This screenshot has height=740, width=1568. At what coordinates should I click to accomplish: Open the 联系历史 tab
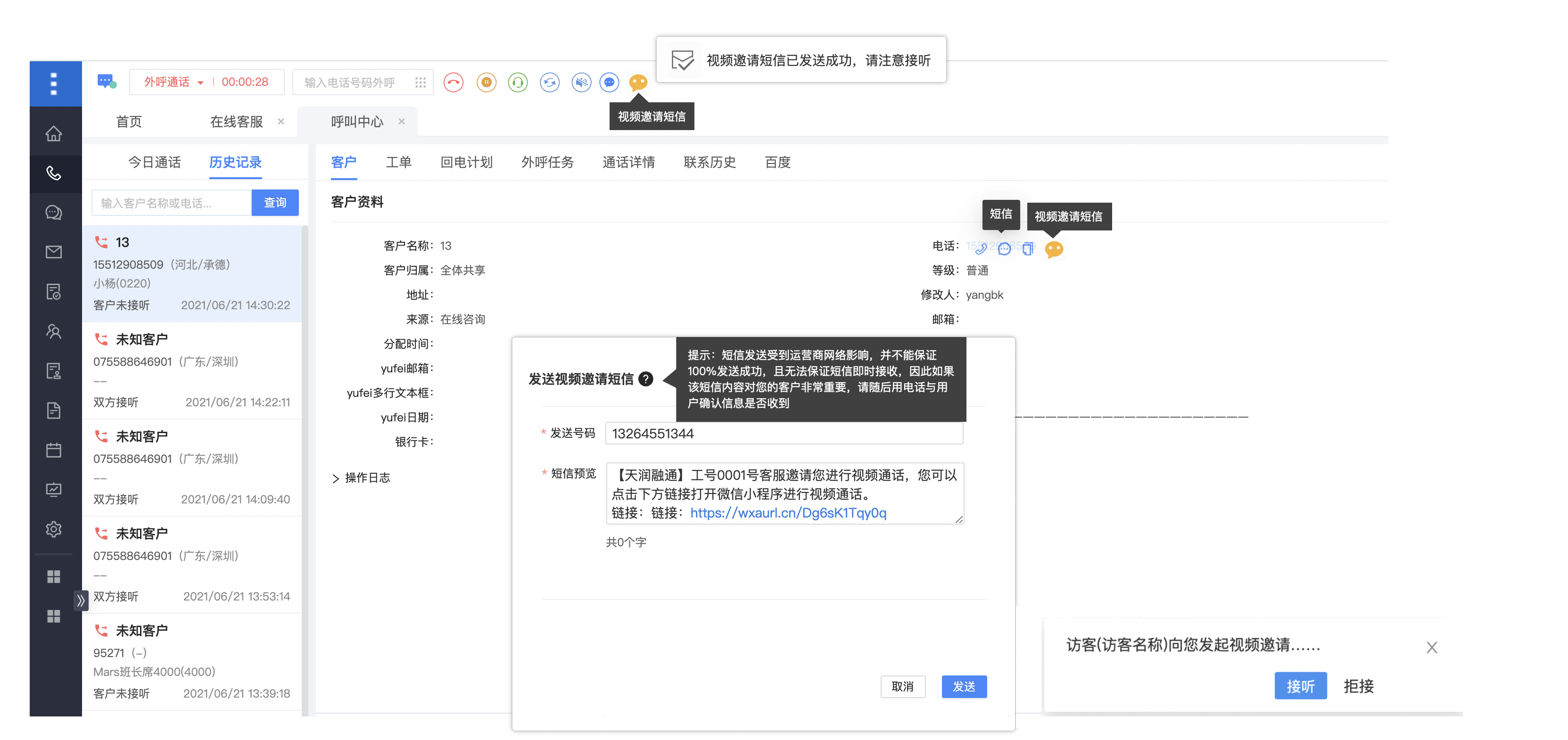[x=710, y=162]
